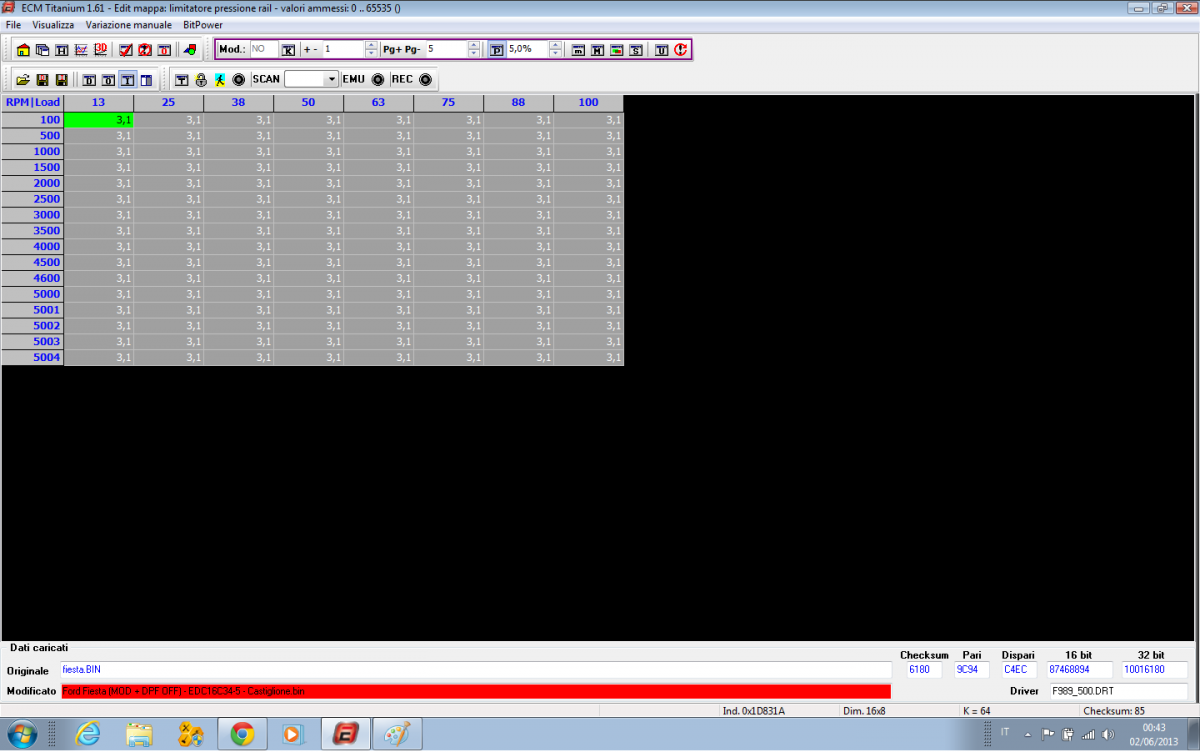Select the Load 100 column header
1200x752 pixels.
coord(588,103)
